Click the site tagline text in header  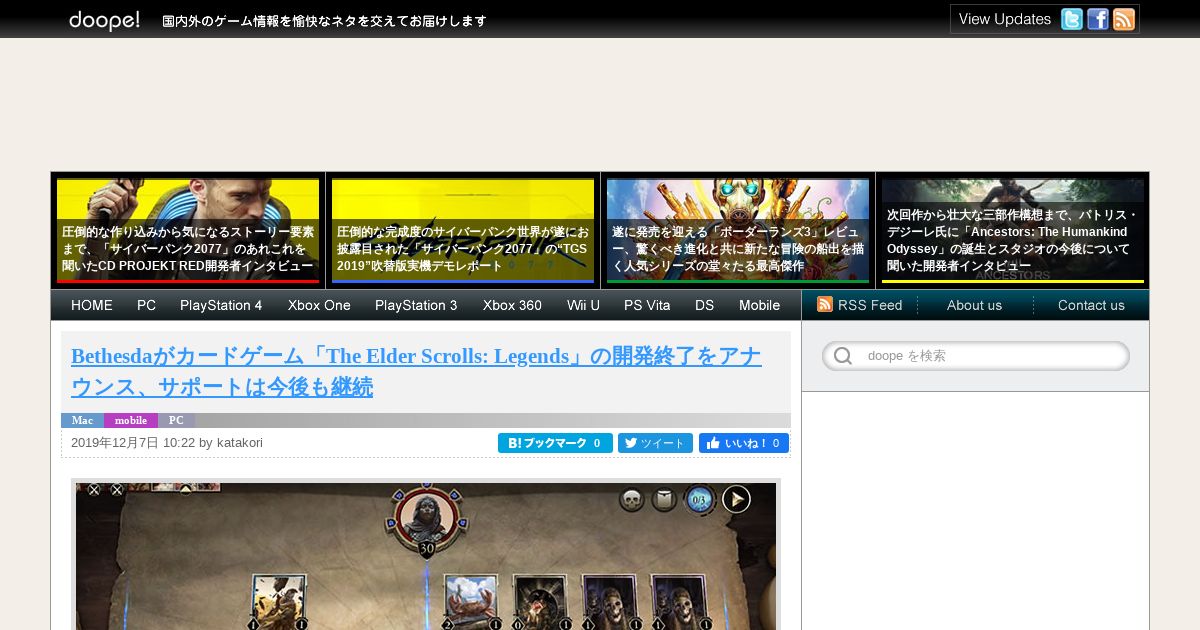tap(324, 21)
